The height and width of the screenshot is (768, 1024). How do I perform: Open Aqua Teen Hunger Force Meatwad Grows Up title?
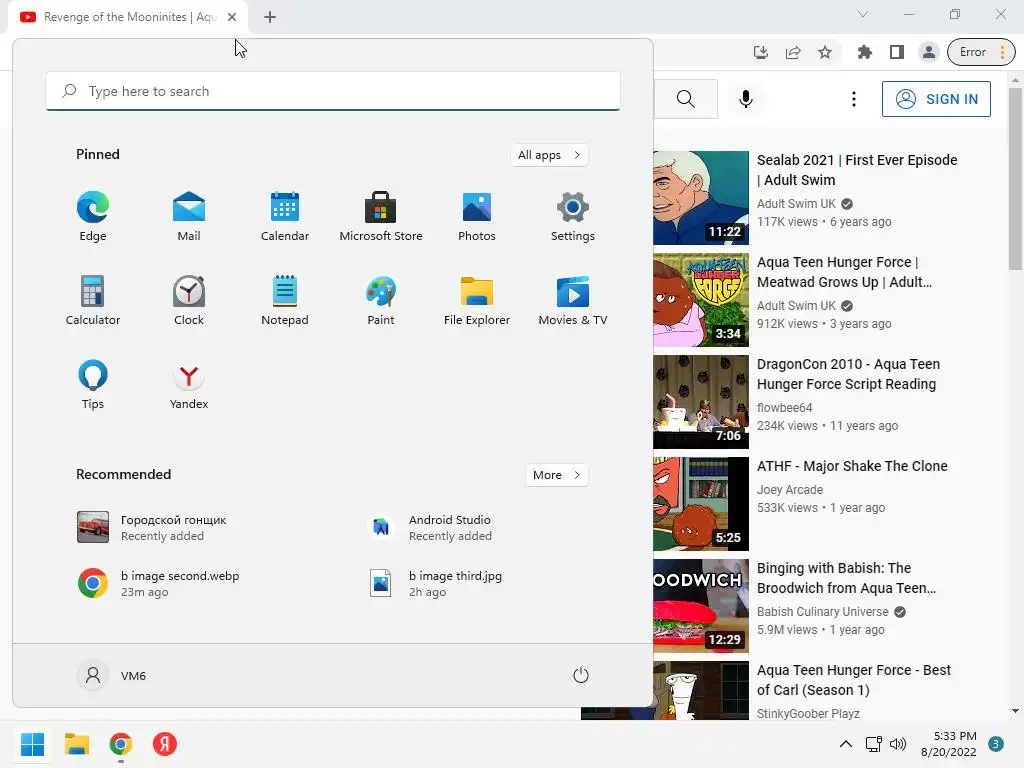(844, 272)
